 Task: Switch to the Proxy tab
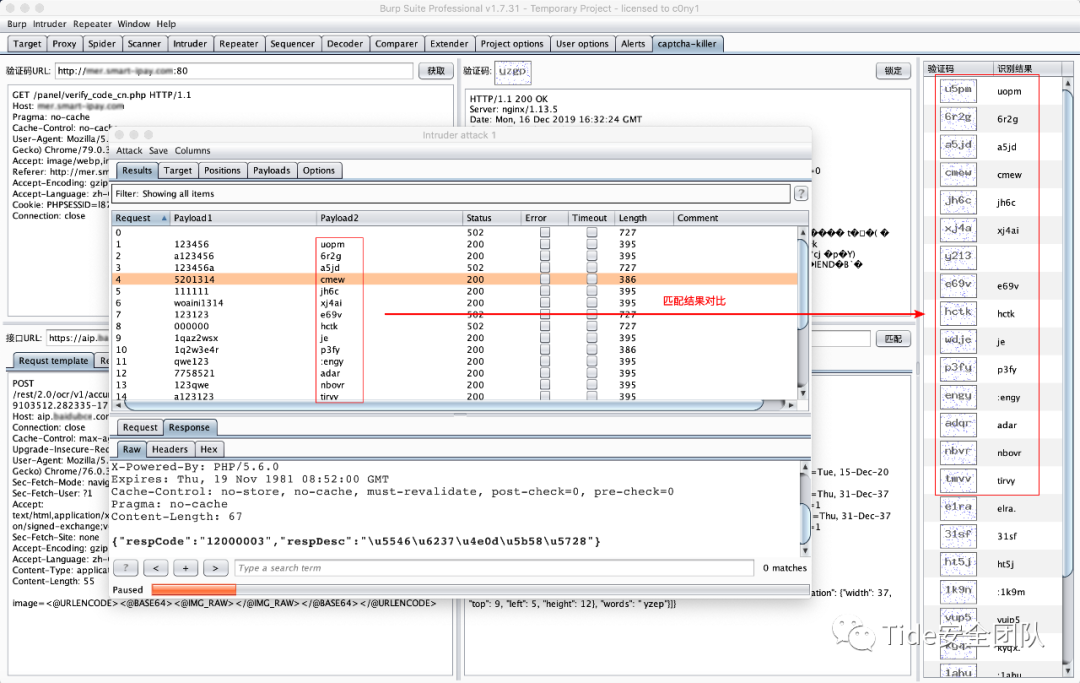(x=64, y=43)
